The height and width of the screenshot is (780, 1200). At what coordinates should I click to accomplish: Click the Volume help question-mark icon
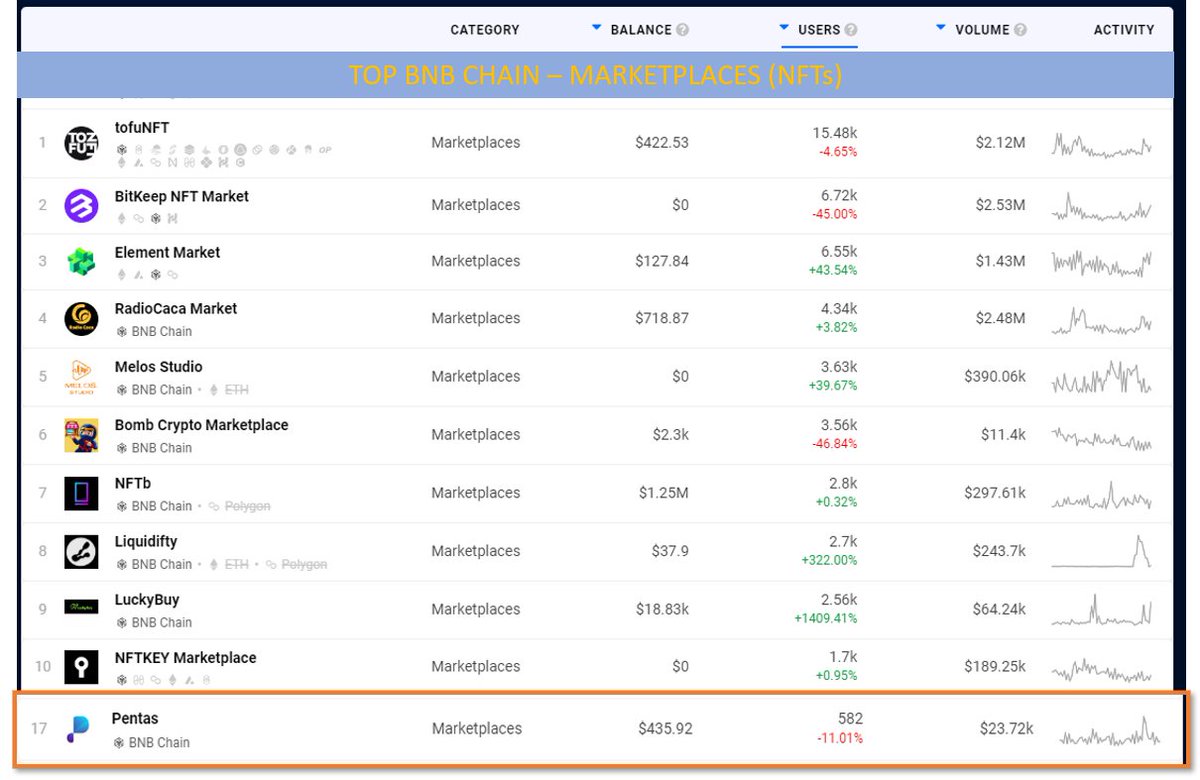(x=1020, y=30)
